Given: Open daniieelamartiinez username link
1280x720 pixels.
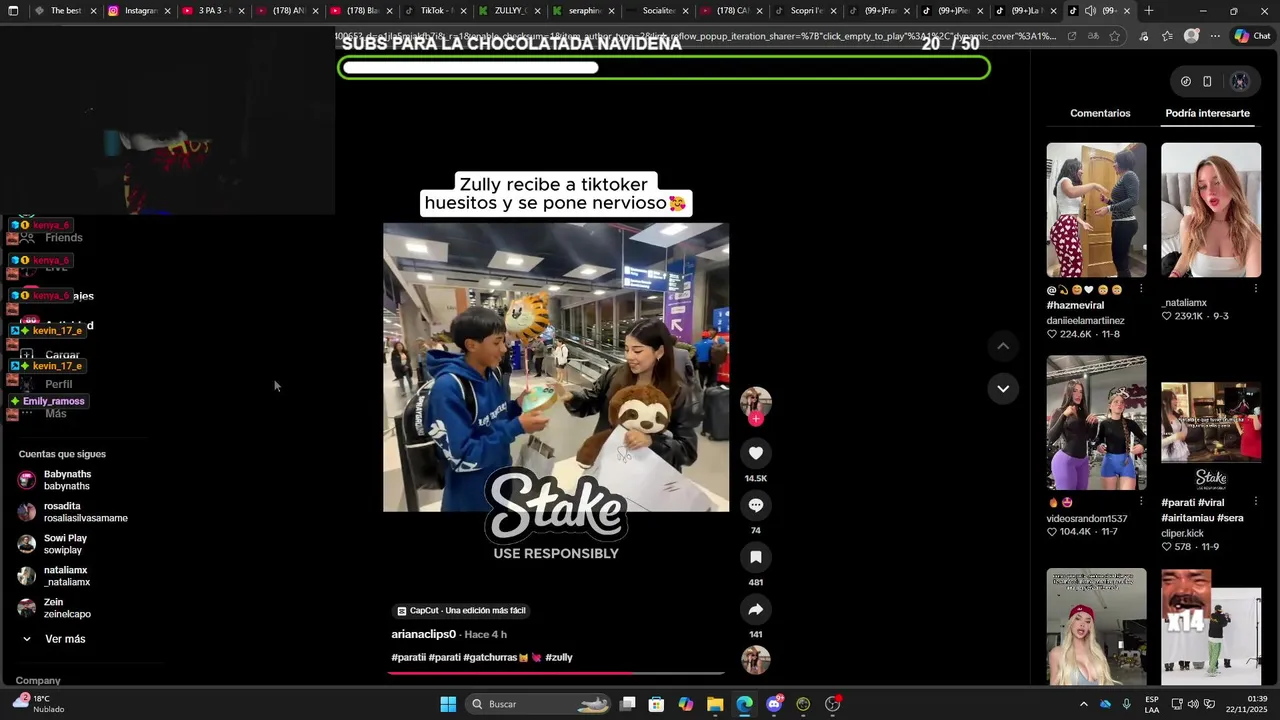Looking at the screenshot, I should pos(1085,321).
